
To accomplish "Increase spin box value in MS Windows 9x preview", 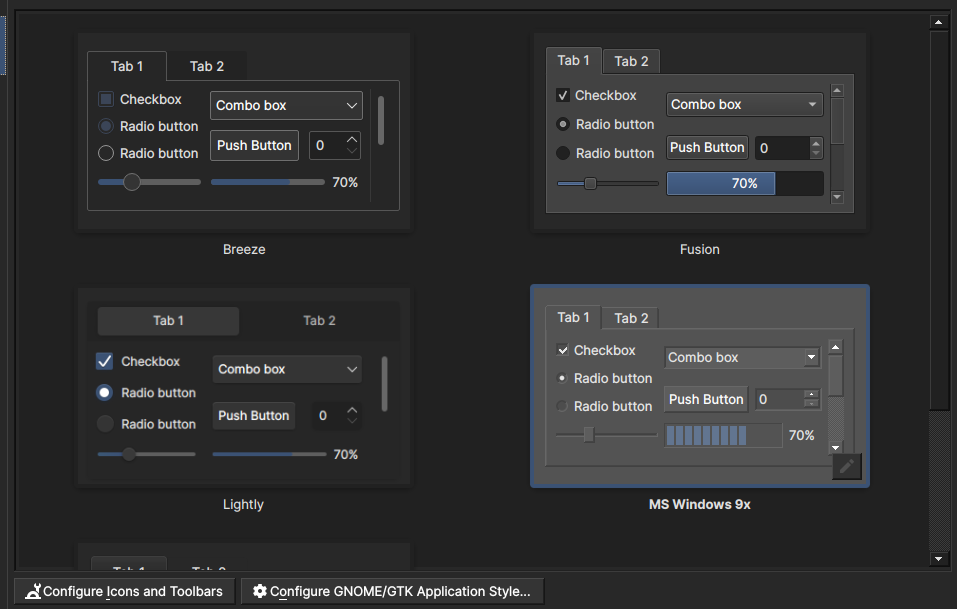I will [811, 394].
